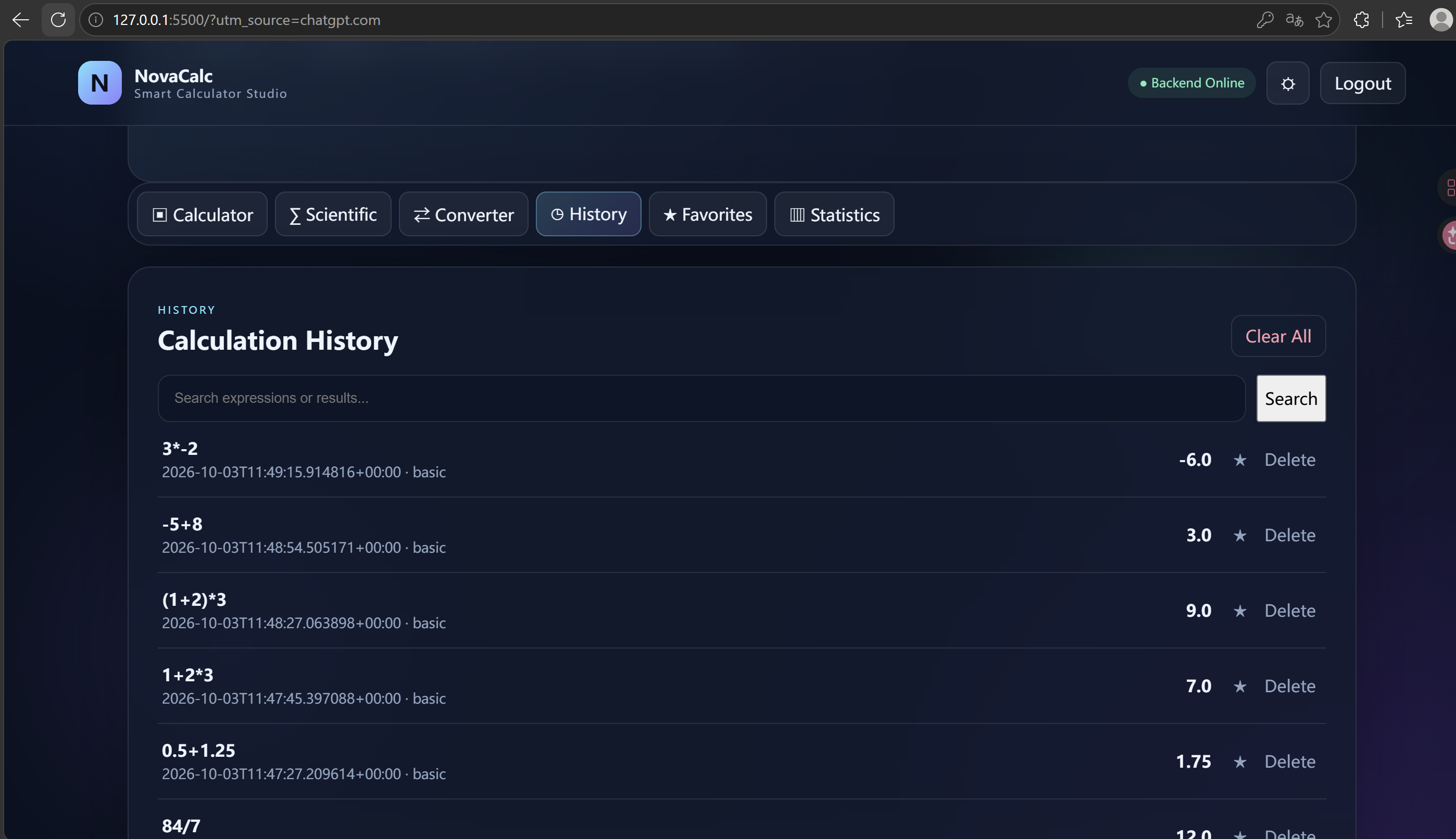Click the 1.75 result value
This screenshot has width=1456, height=839.
(x=1193, y=762)
